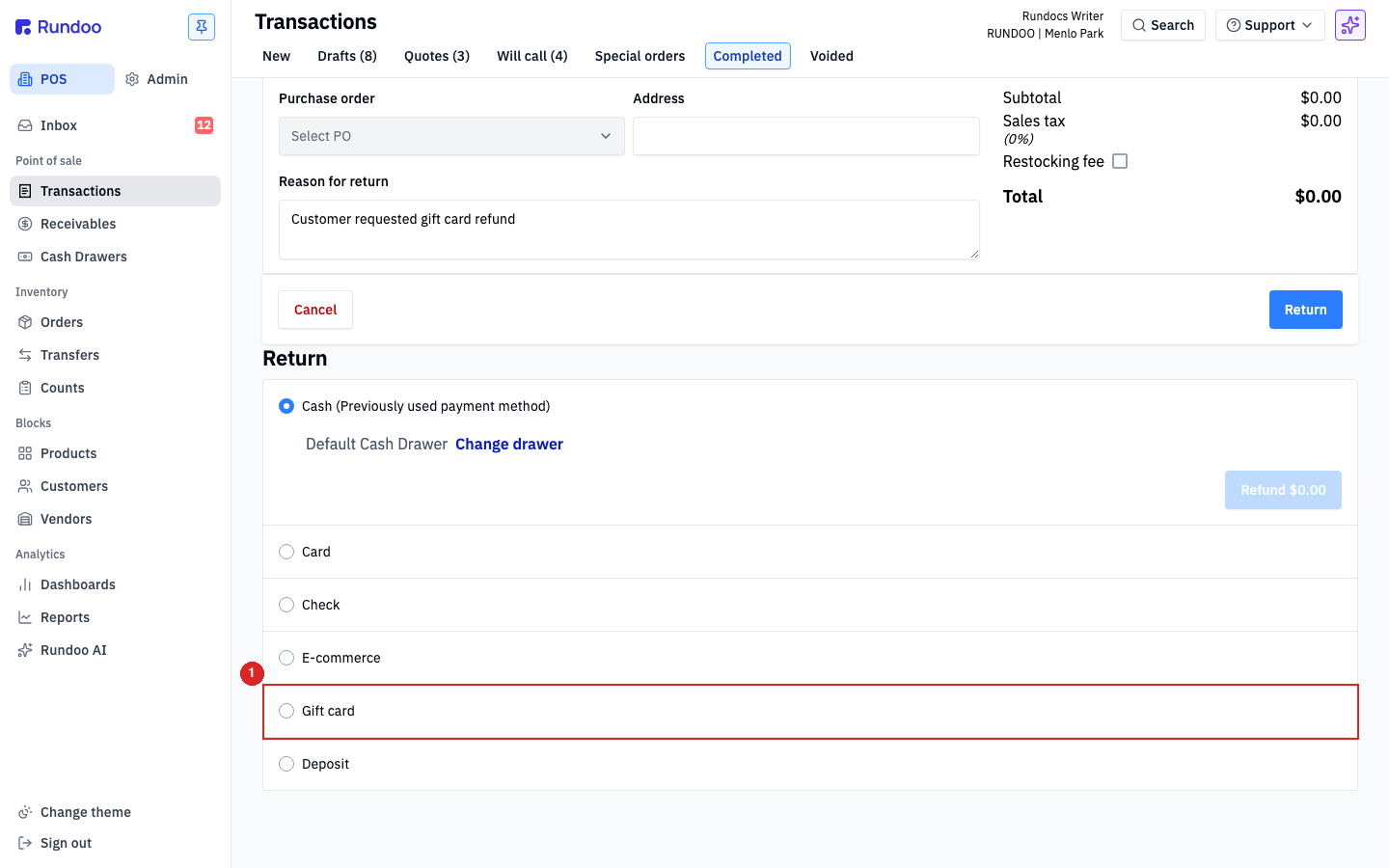Select the Completed tab
The height and width of the screenshot is (868, 1389).
click(748, 56)
